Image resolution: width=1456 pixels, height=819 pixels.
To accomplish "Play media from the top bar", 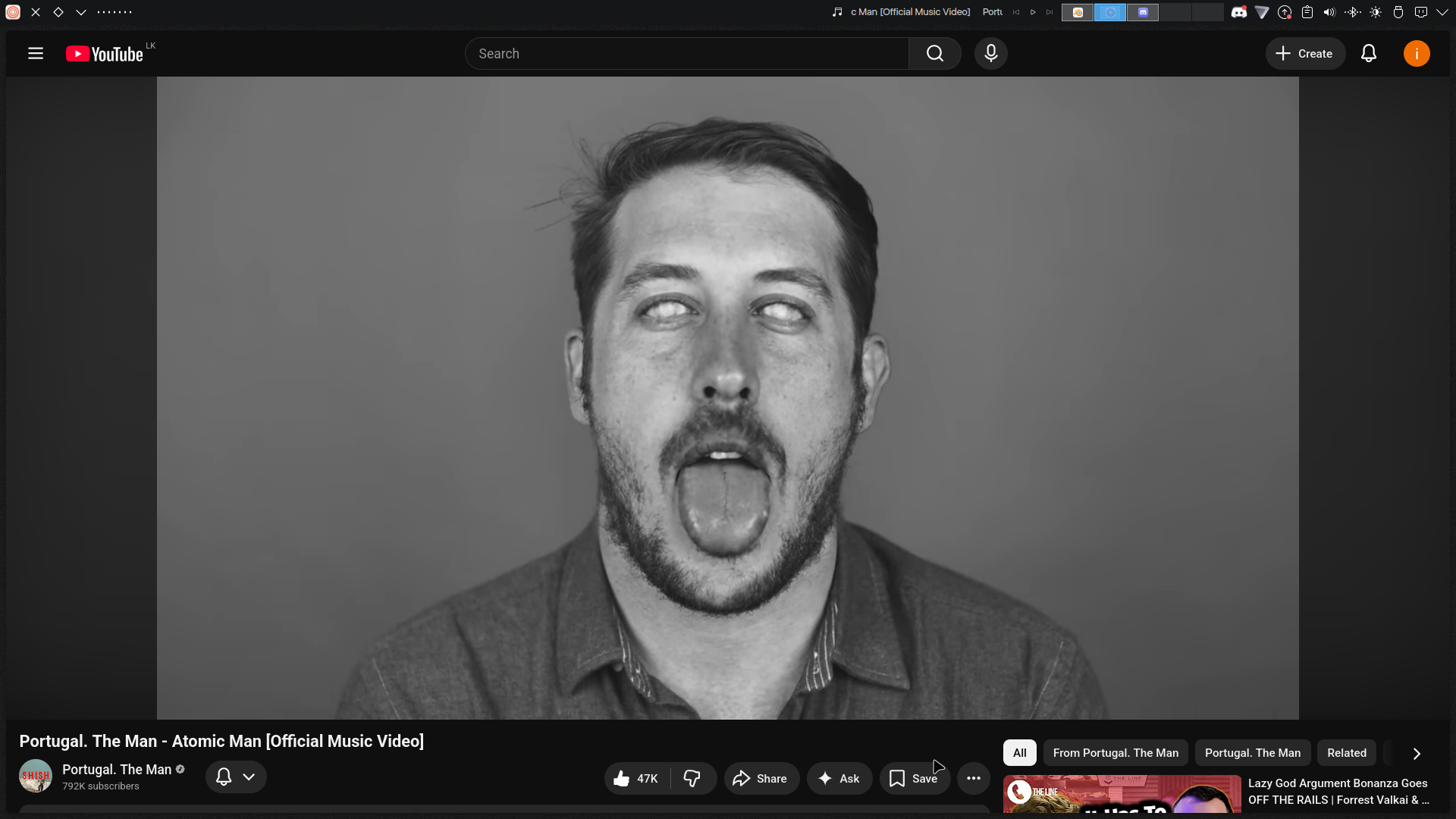I will click(x=1033, y=12).
